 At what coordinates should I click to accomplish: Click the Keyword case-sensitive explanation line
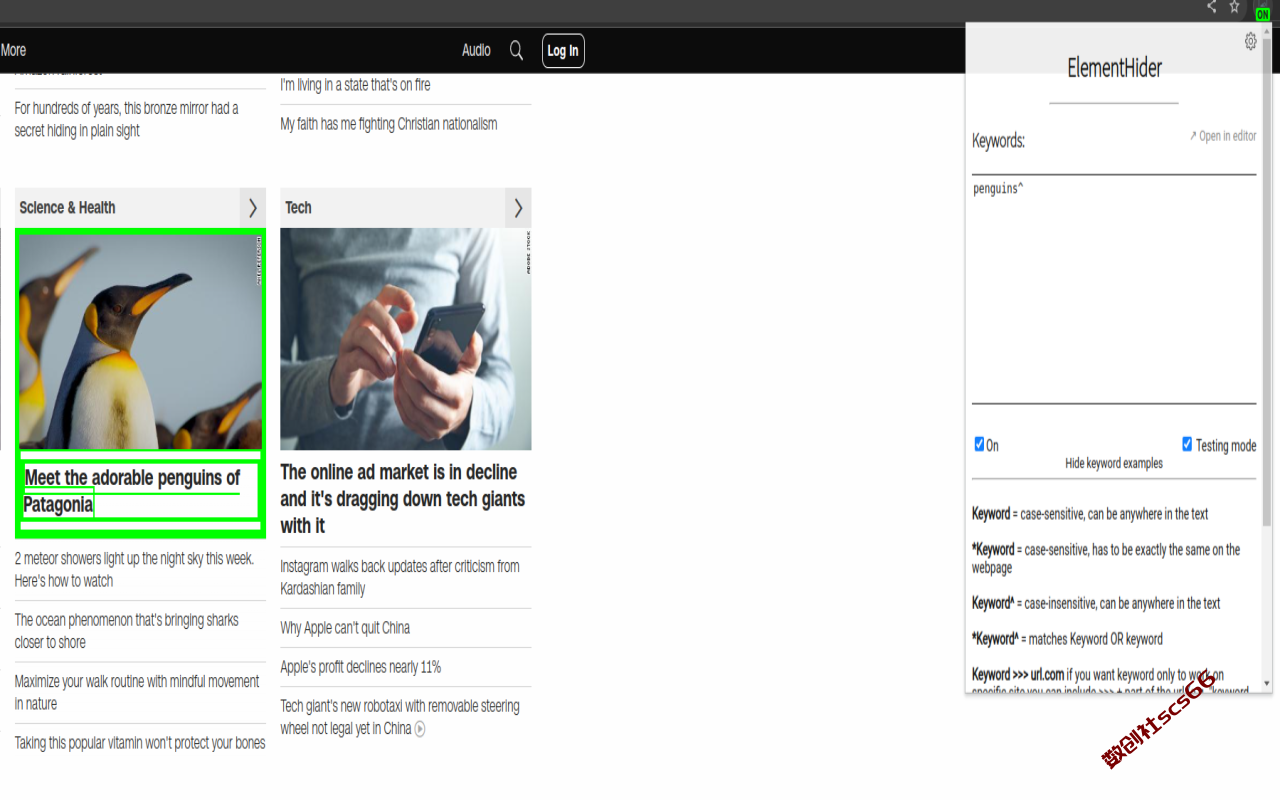click(1090, 514)
